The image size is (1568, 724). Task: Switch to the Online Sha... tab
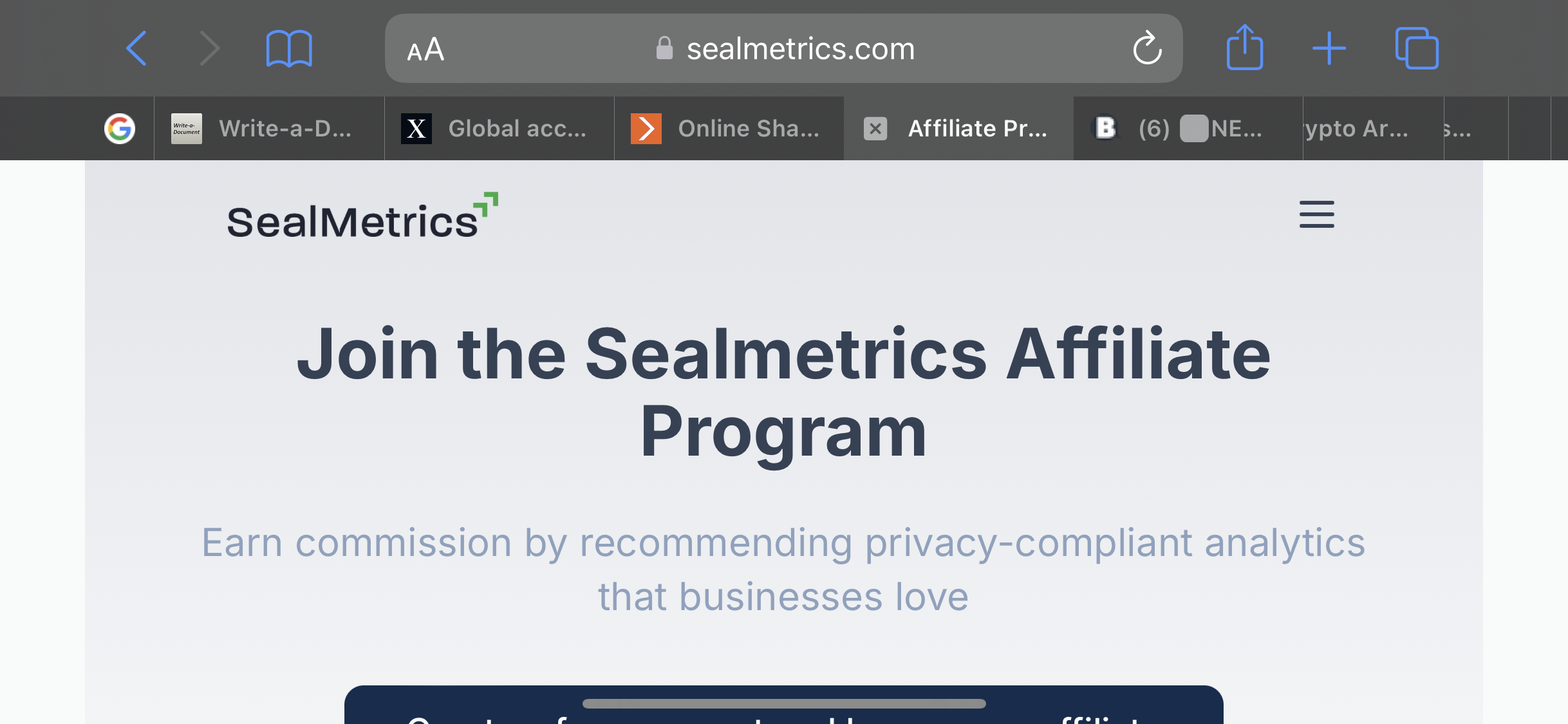coord(729,129)
